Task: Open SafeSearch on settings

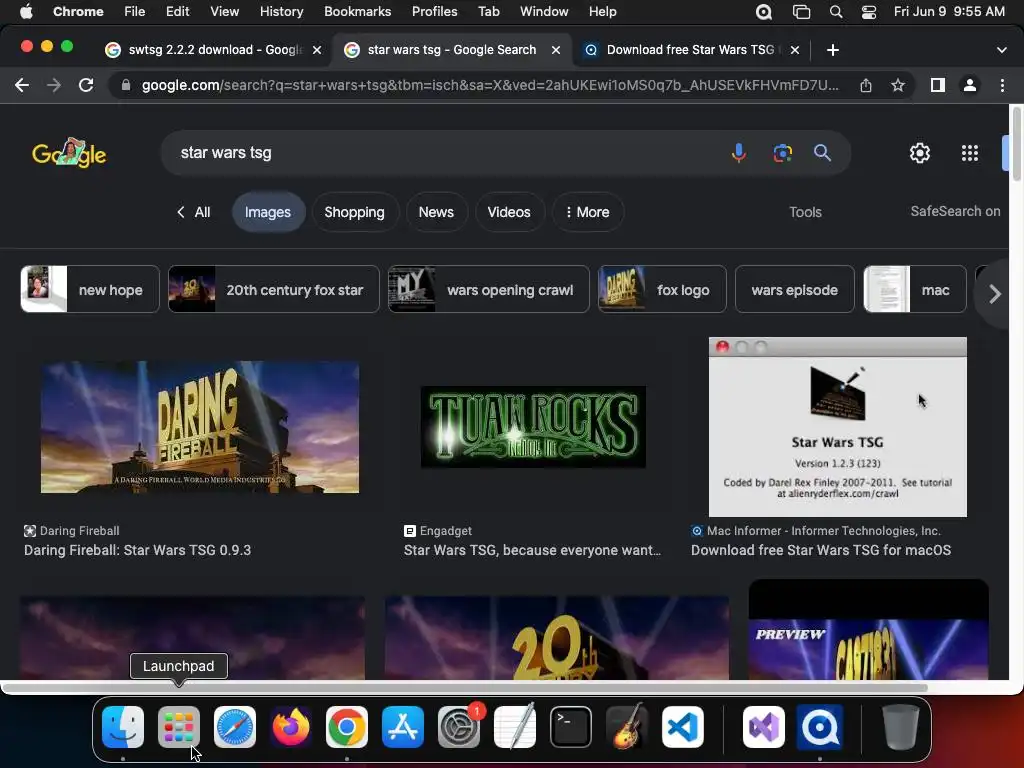Action: click(x=955, y=212)
